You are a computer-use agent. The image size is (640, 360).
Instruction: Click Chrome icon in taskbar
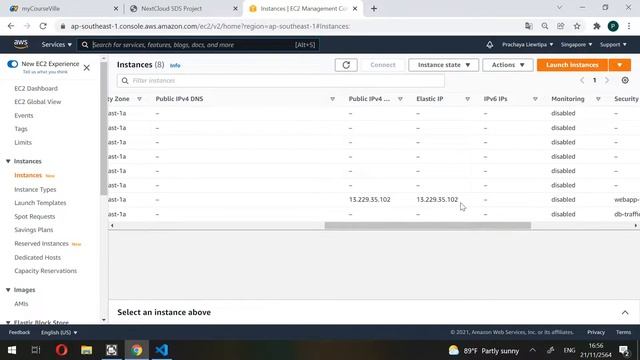[x=137, y=350]
